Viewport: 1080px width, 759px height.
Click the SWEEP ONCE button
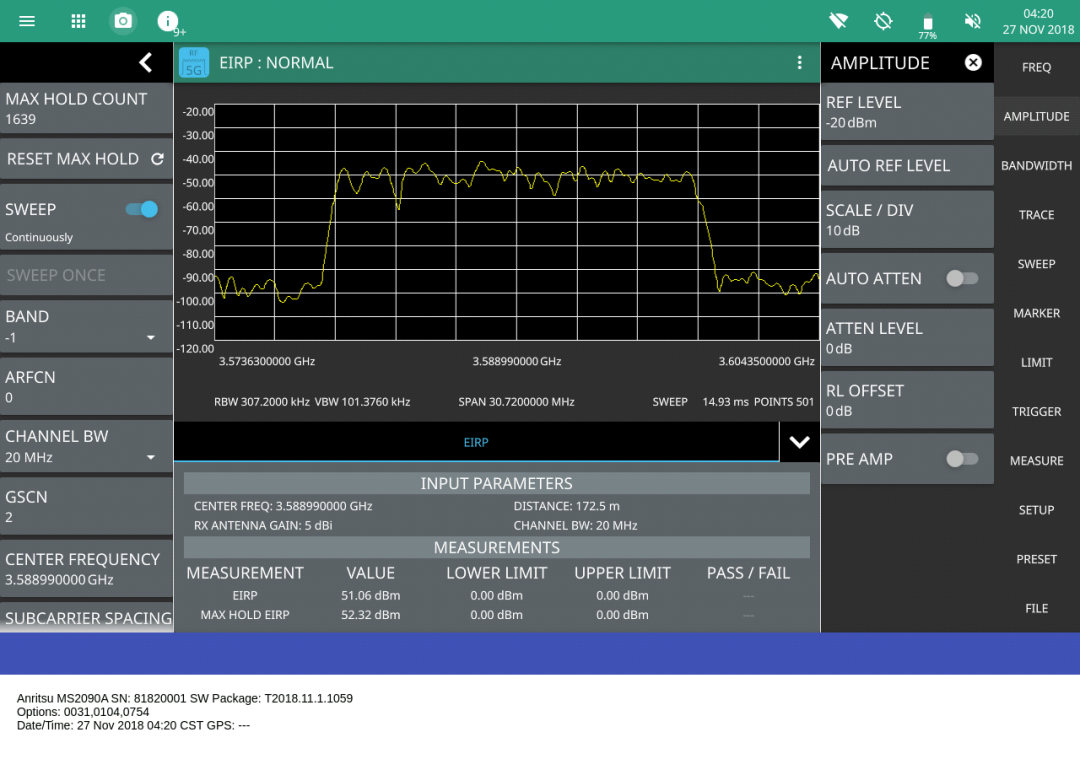coord(86,275)
